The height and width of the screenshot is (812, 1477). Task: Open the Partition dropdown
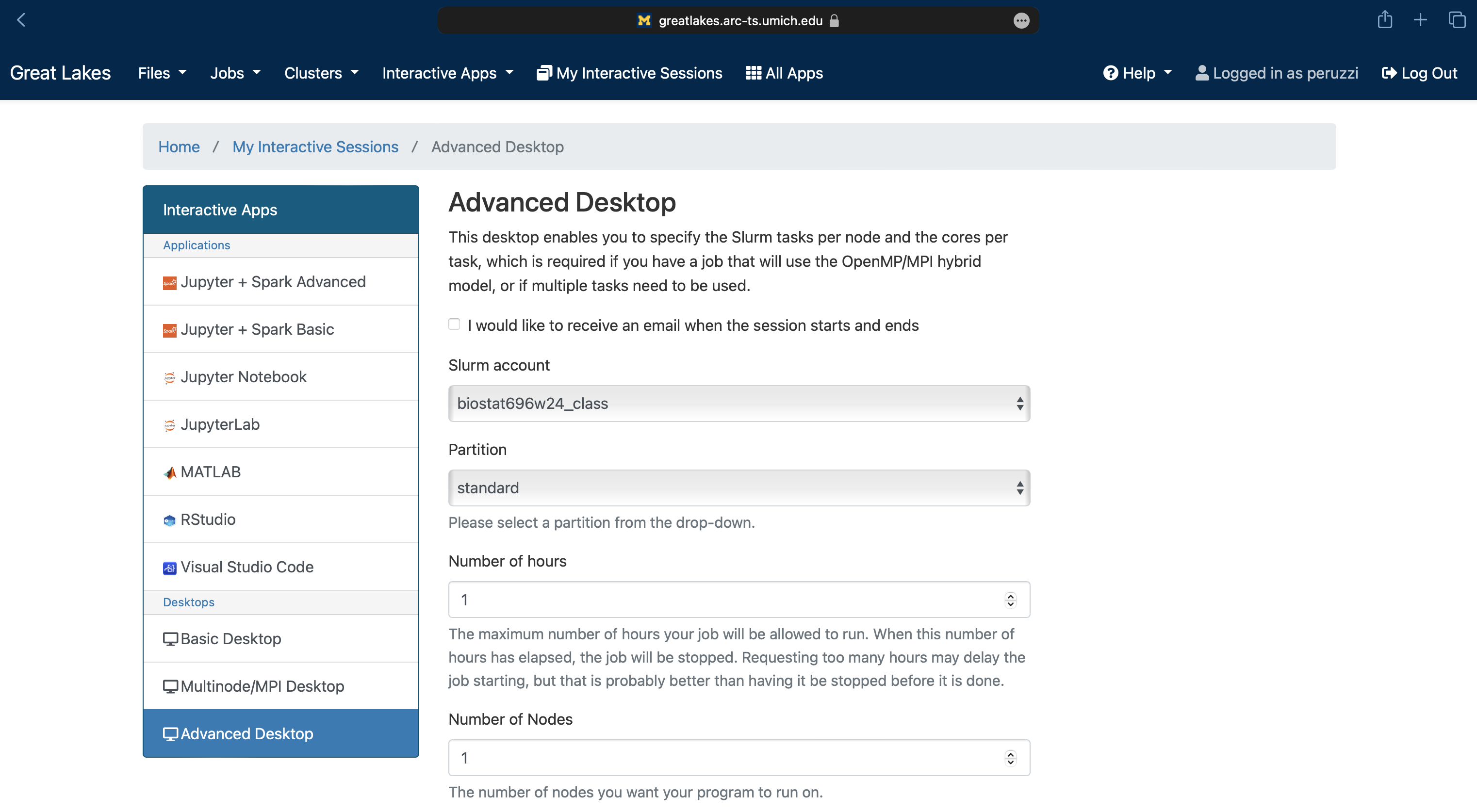pyautogui.click(x=738, y=487)
